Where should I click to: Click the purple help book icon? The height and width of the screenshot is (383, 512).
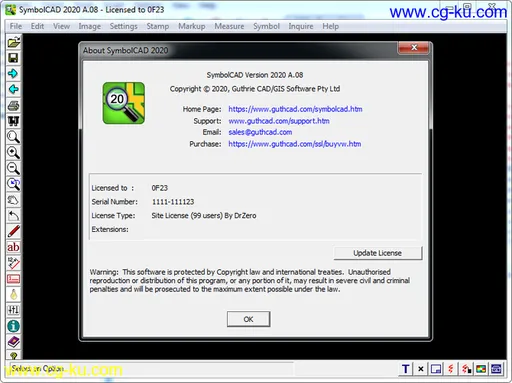click(13, 342)
